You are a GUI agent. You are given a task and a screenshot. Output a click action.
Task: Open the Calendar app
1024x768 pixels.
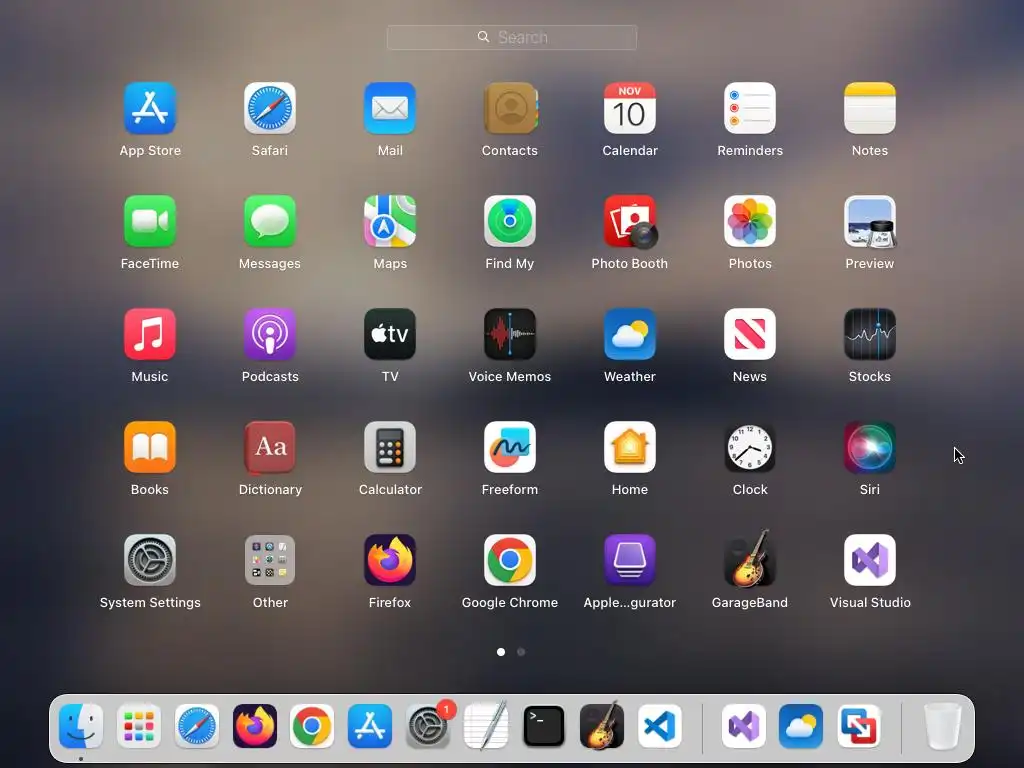(x=630, y=108)
